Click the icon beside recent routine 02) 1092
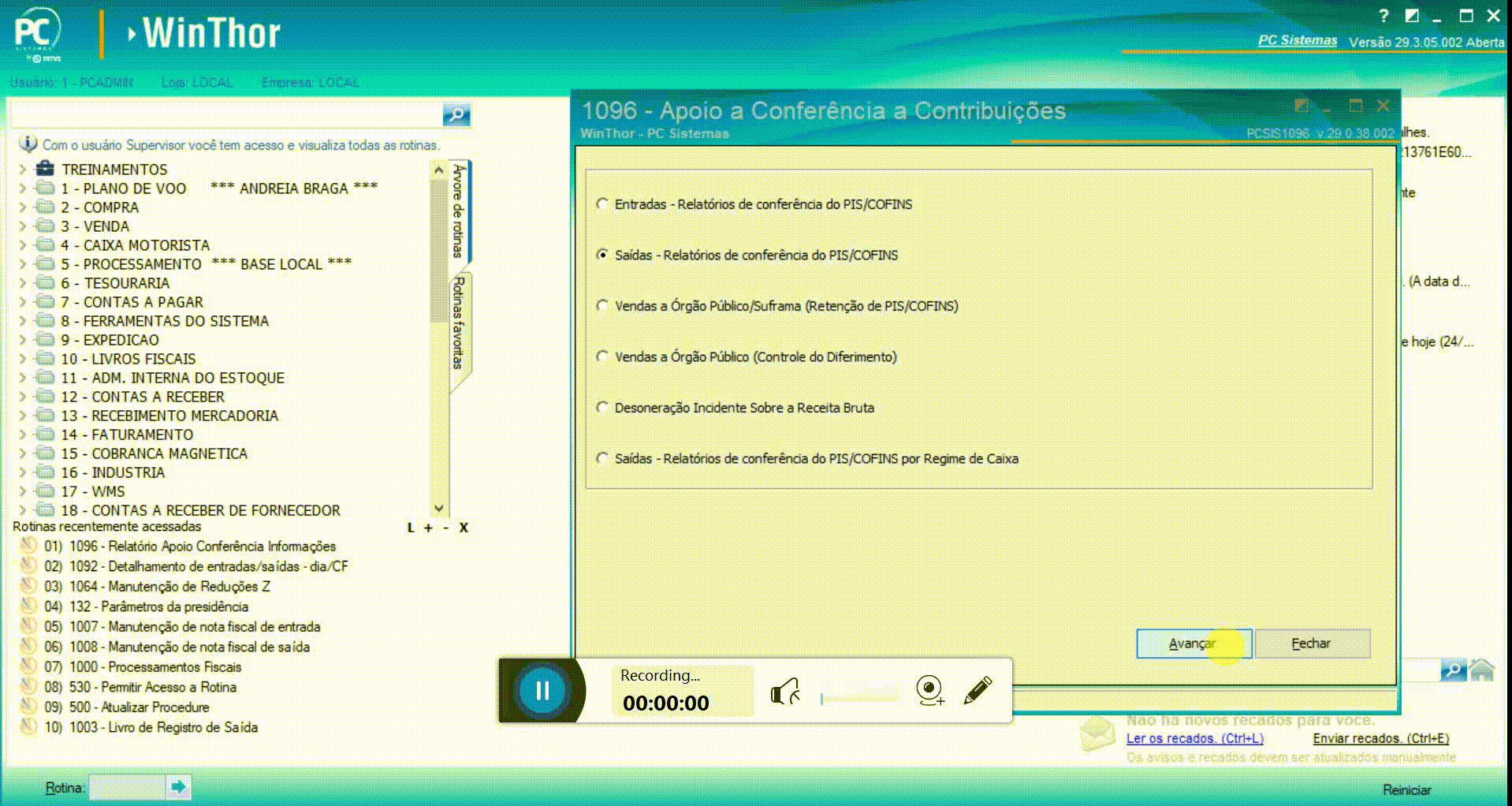Screen dimensions: 1512x806 (x=28, y=565)
